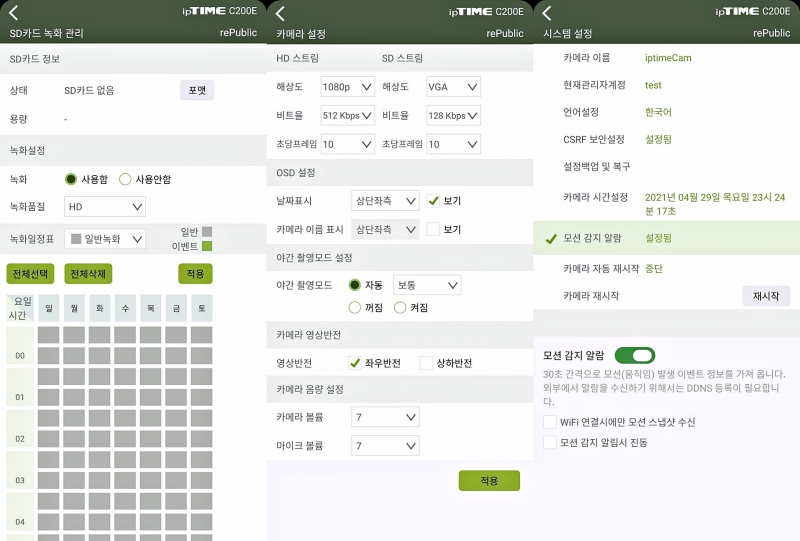Go back from SD card recording screen

[14, 12]
